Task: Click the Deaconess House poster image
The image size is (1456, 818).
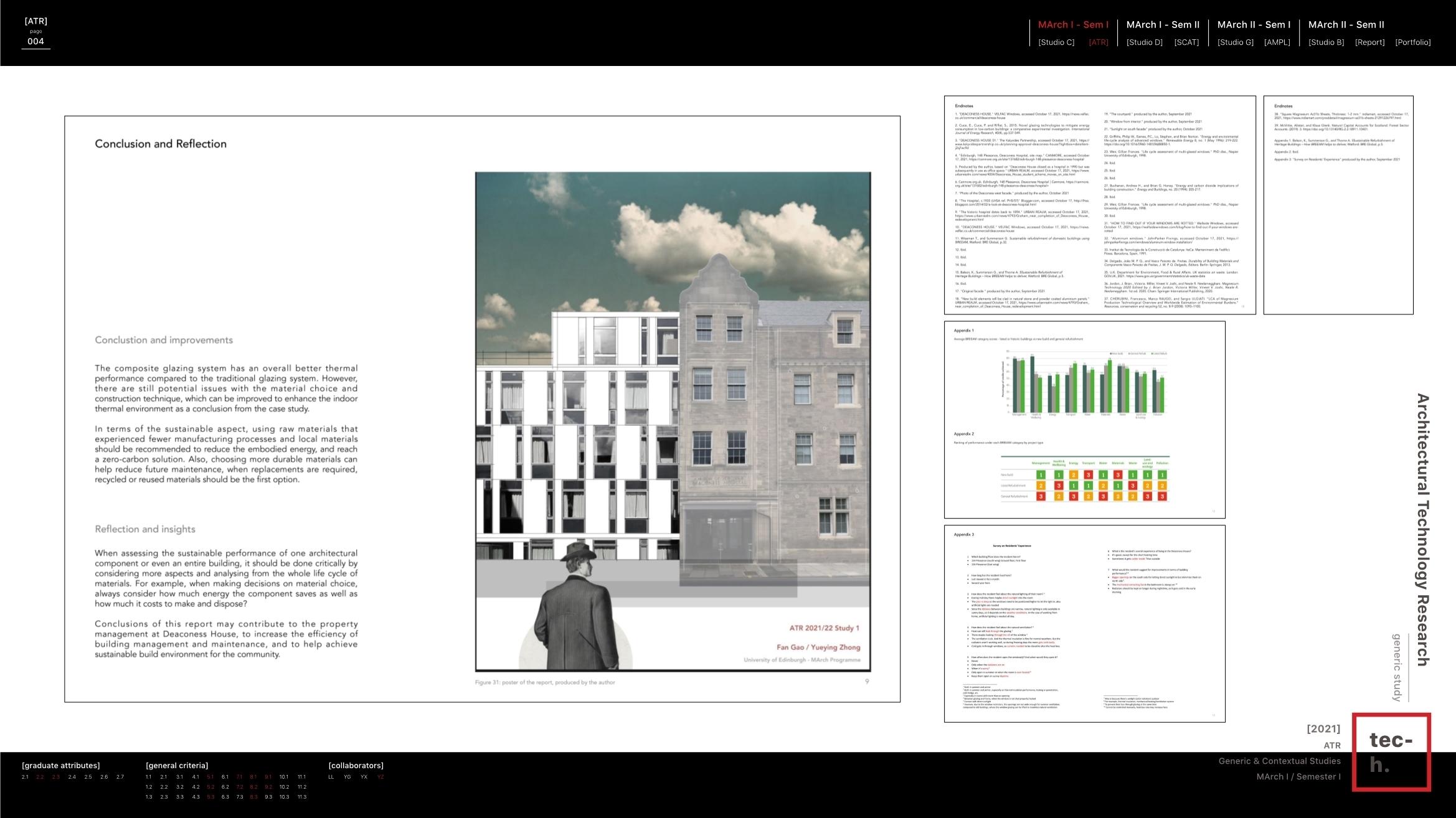Action: click(x=673, y=421)
